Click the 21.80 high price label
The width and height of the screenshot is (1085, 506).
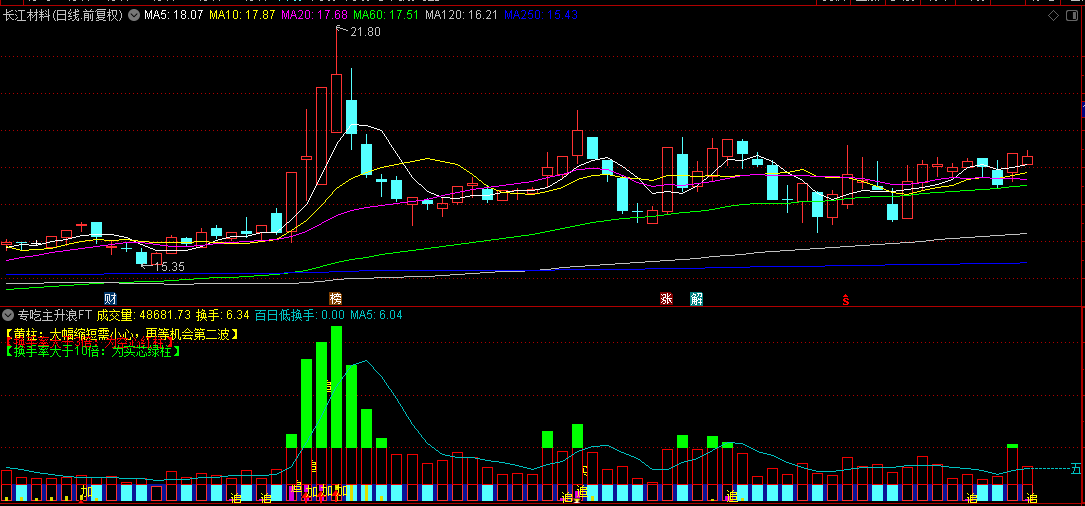click(365, 32)
